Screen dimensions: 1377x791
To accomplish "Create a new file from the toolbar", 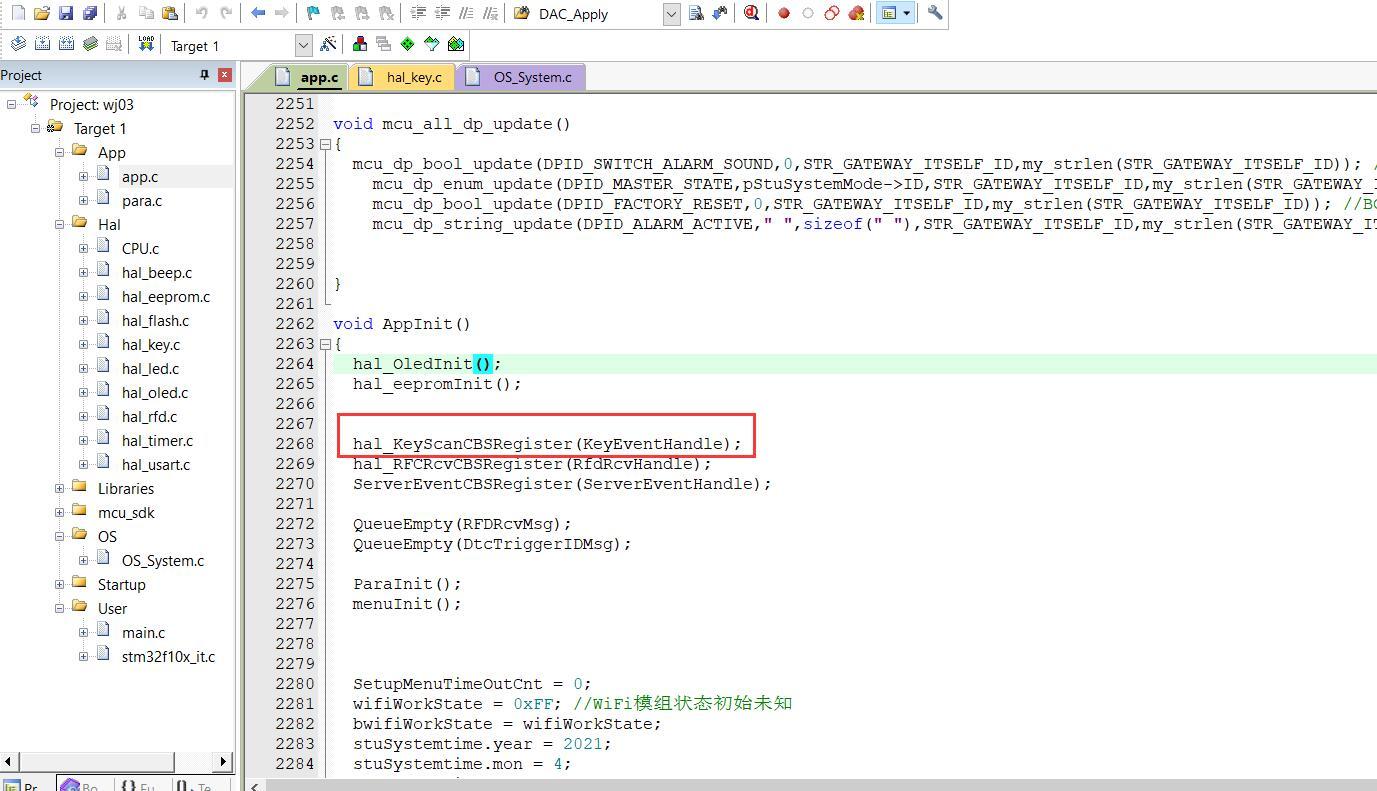I will point(18,14).
